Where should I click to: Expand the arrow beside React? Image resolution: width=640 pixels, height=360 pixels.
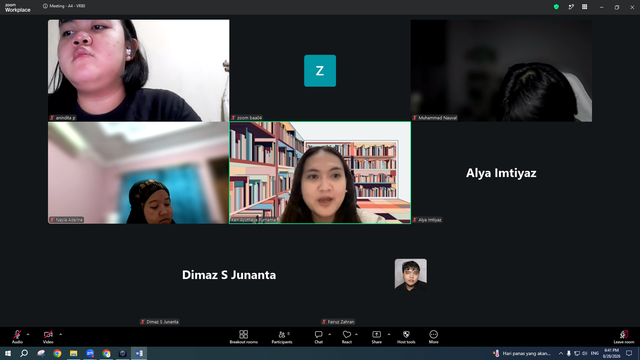[356, 334]
